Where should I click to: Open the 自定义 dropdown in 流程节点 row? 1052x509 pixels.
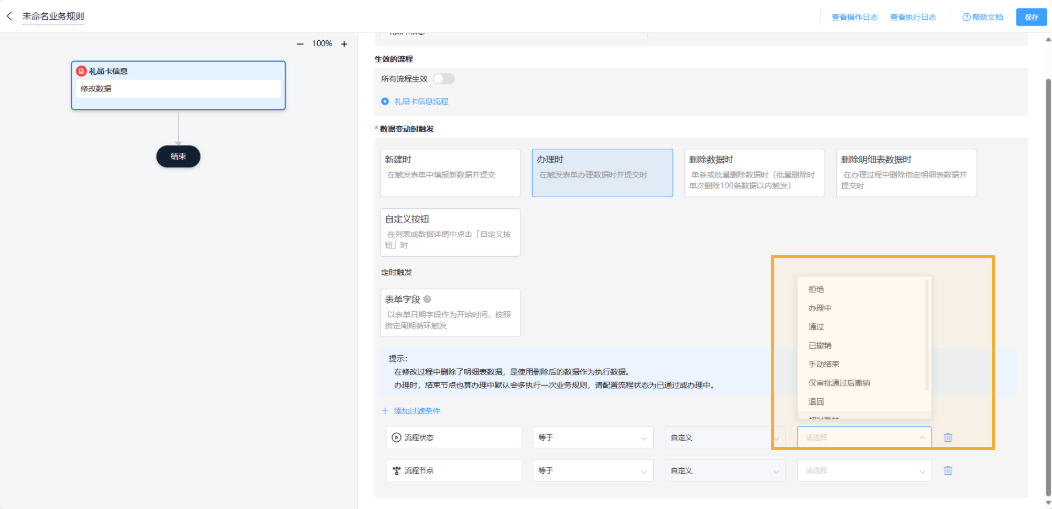pyautogui.click(x=725, y=471)
